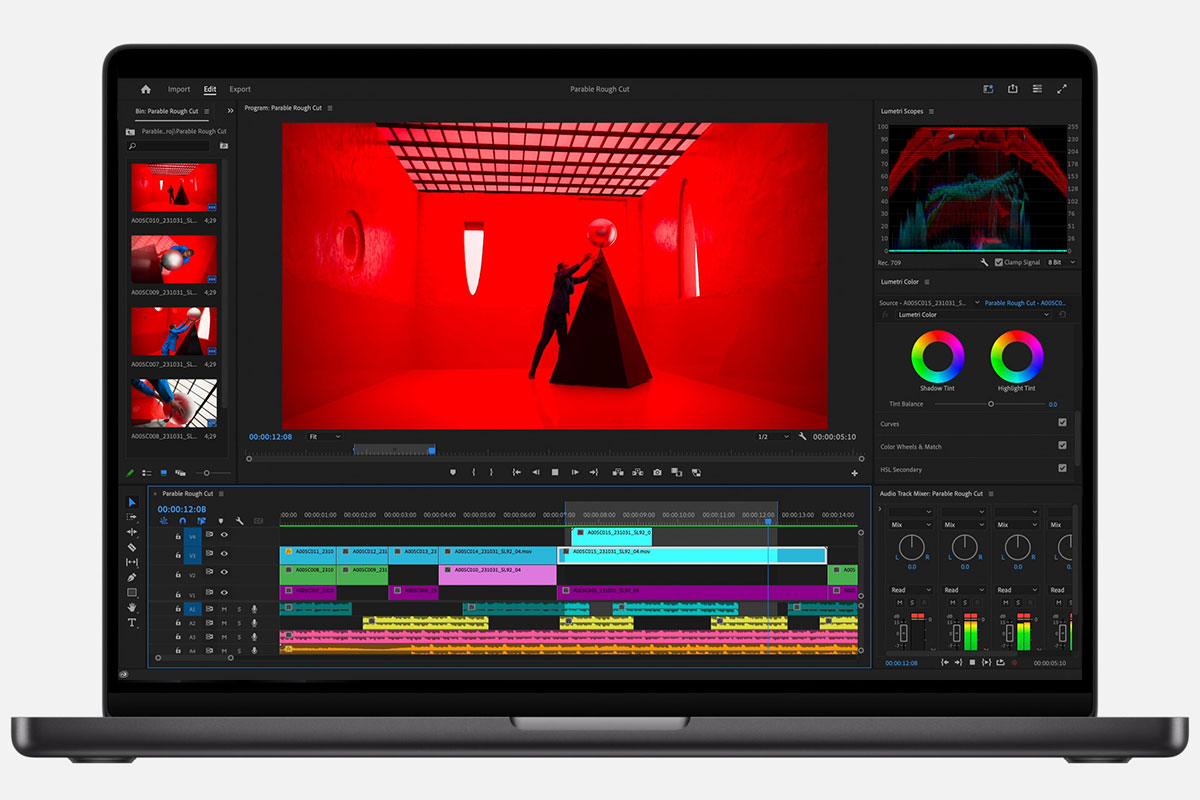This screenshot has height=800, width=1200.
Task: Choose the Type tool
Action: tap(132, 622)
